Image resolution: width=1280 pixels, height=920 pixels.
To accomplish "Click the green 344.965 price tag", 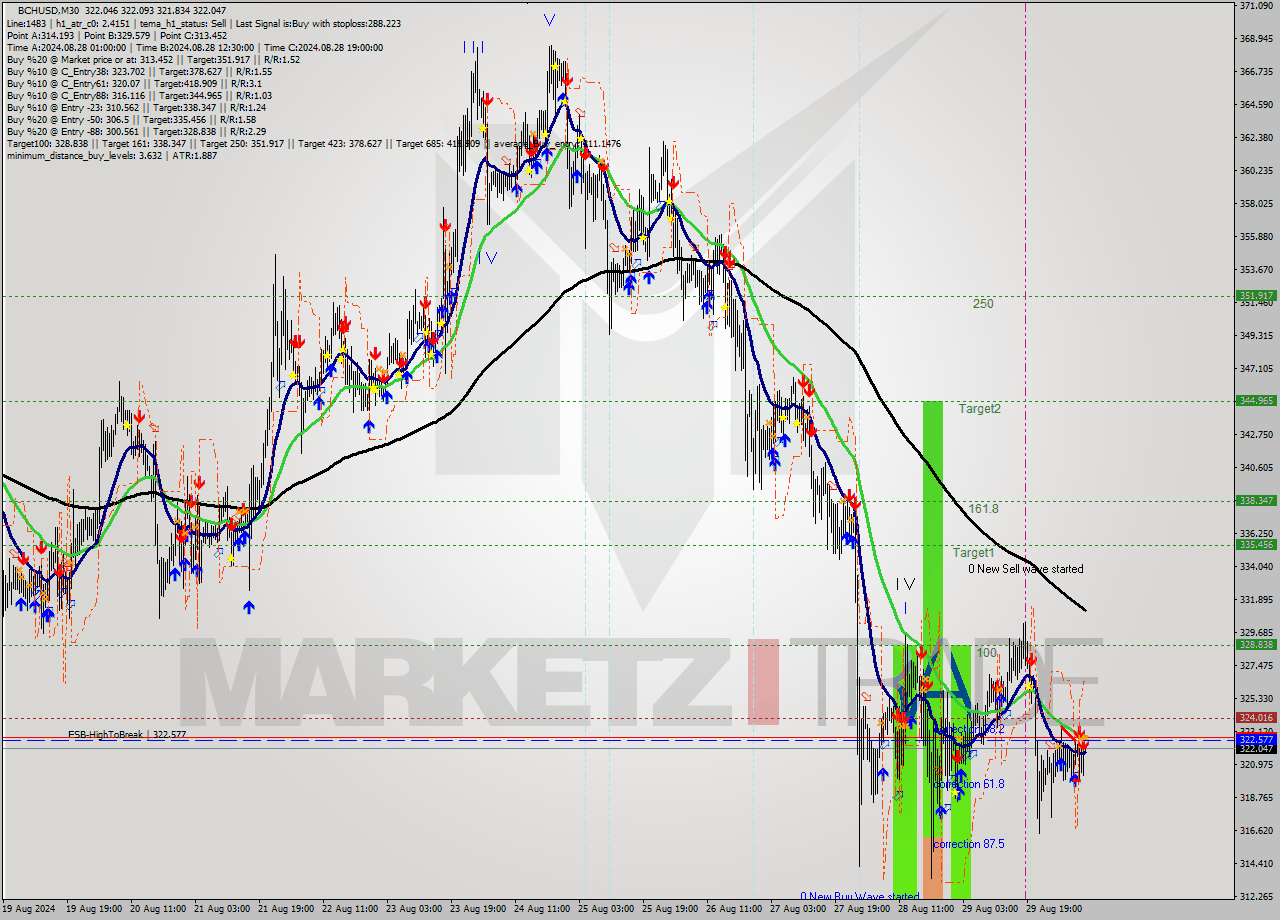I will point(1256,401).
